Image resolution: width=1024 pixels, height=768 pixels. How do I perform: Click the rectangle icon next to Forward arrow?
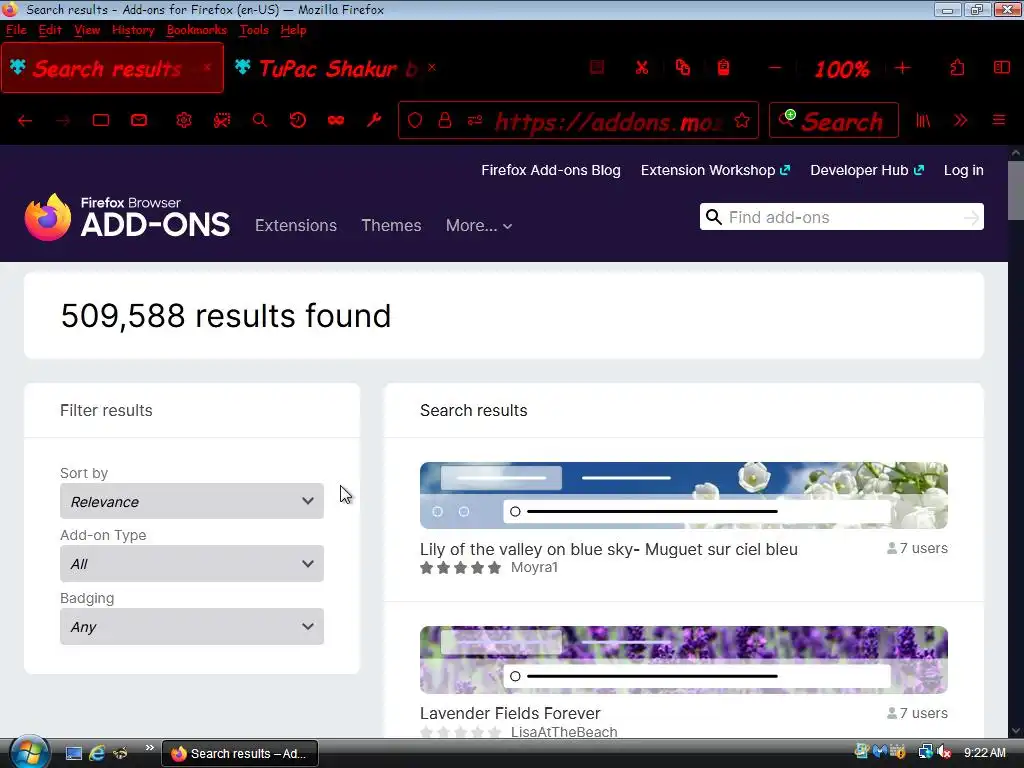point(101,120)
